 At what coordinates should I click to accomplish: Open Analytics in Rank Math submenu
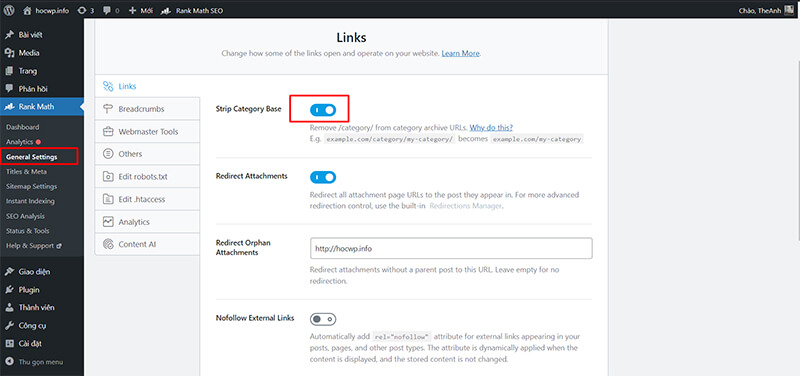[19, 142]
